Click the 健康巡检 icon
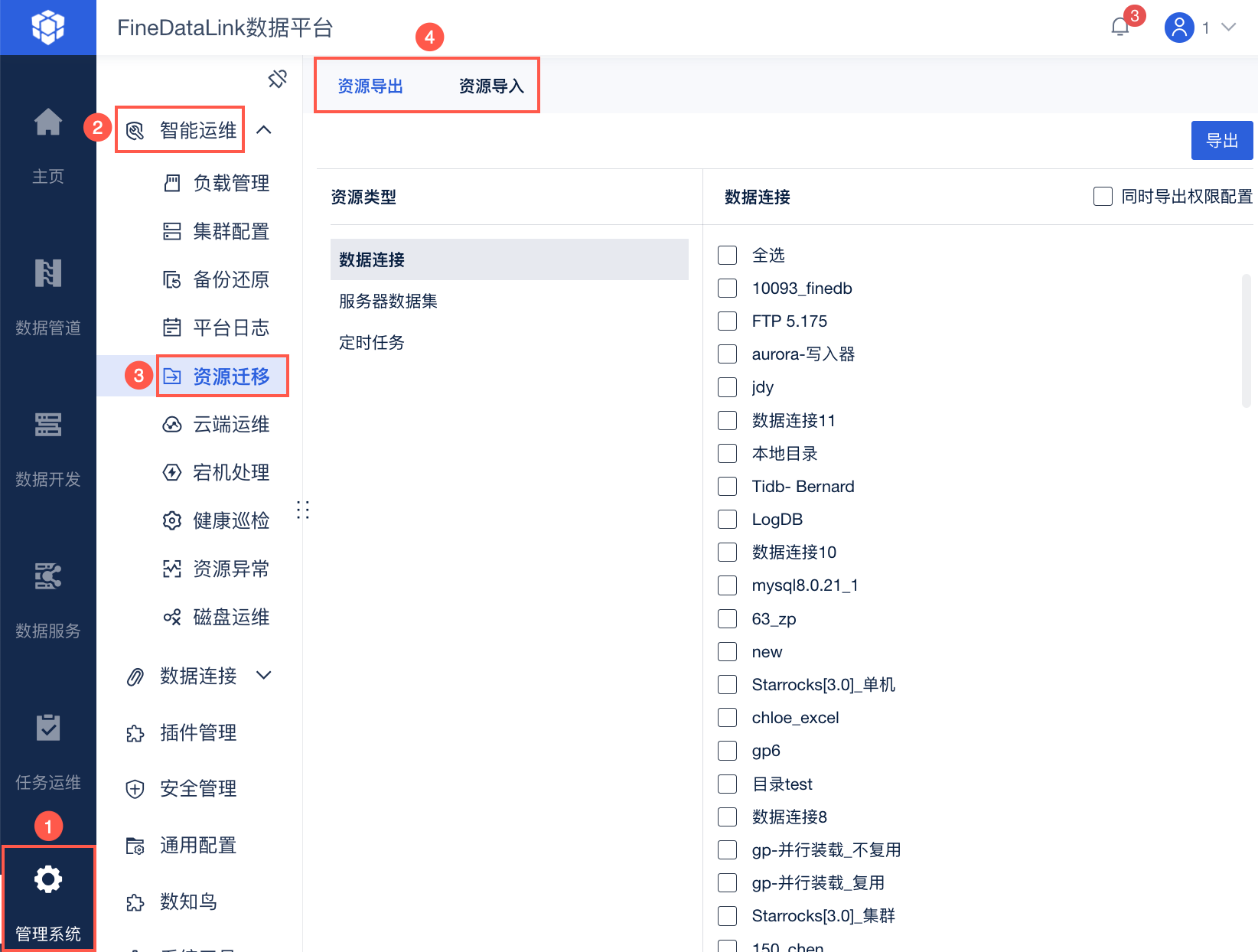This screenshot has width=1258, height=952. pyautogui.click(x=172, y=520)
